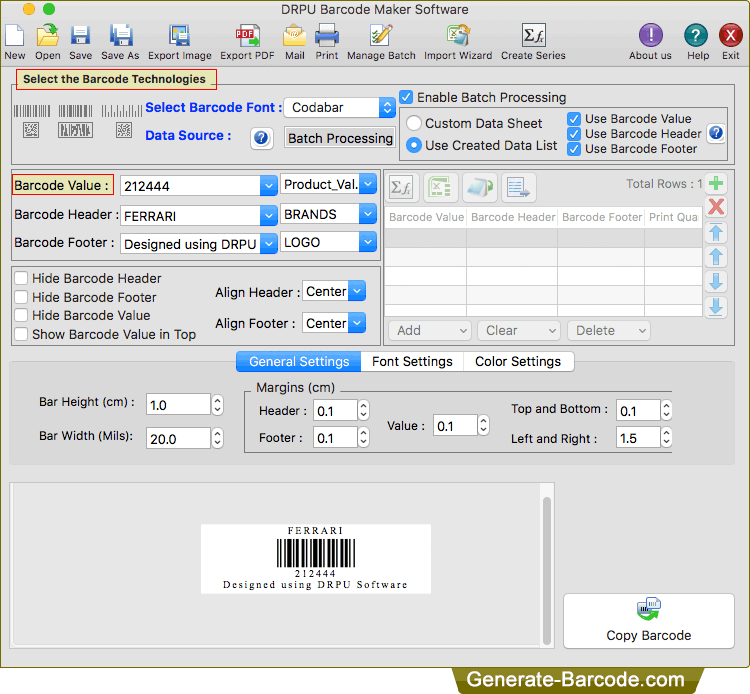Viewport: 750px width, 694px height.
Task: Expand the FERRARI barcode header dropdown
Action: [269, 216]
